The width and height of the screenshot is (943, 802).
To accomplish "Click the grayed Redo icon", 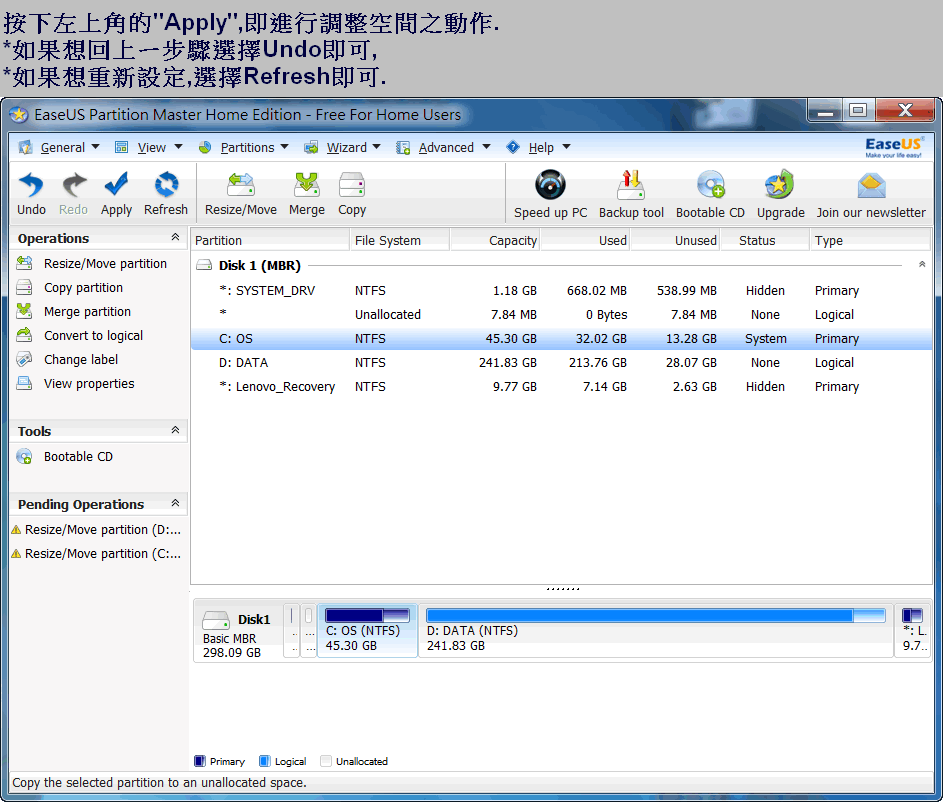I will pyautogui.click(x=74, y=185).
